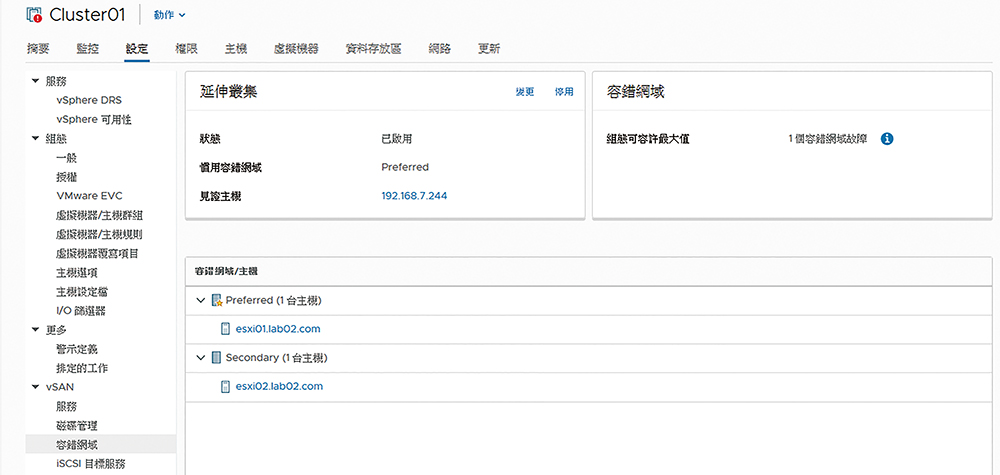Select 磁碟管理 under vSAN
This screenshot has height=475, width=1000.
tap(76, 425)
